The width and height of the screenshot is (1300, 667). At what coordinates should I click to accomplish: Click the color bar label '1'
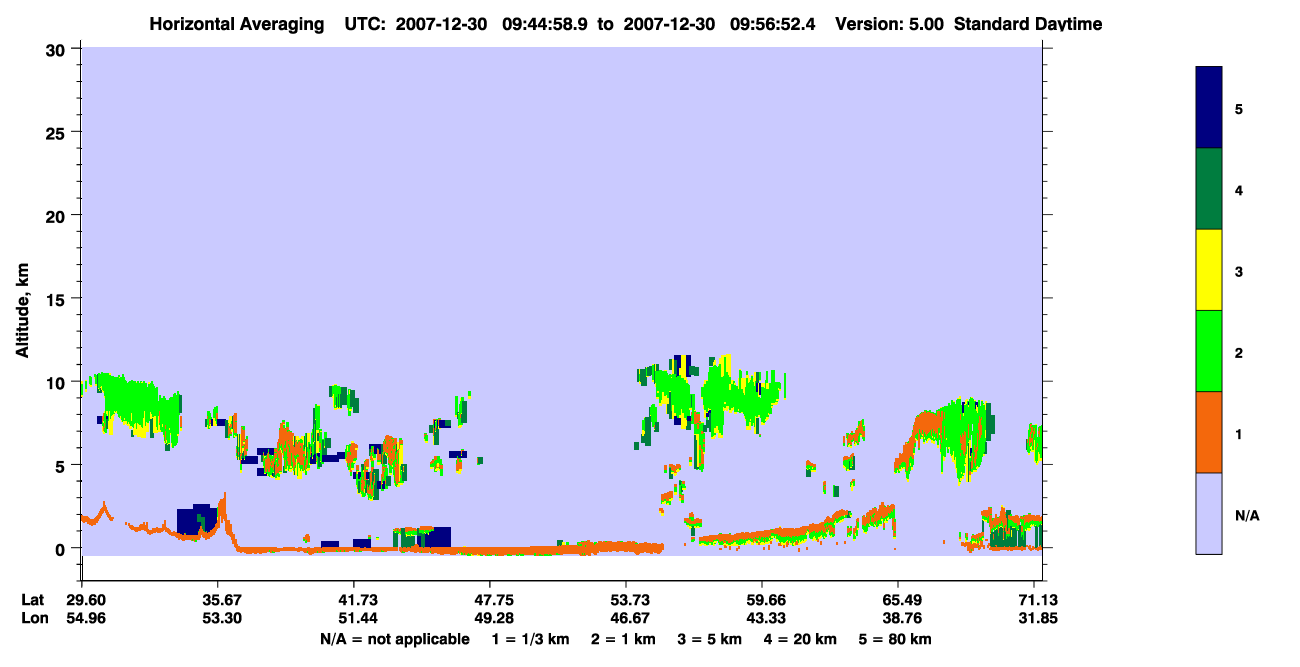coord(1239,433)
